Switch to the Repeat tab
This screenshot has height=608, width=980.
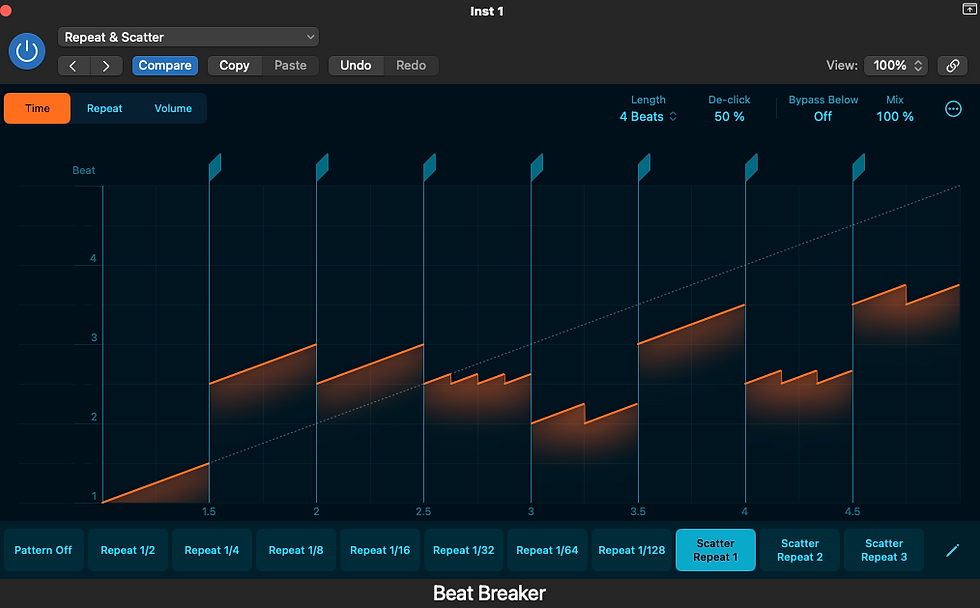104,108
